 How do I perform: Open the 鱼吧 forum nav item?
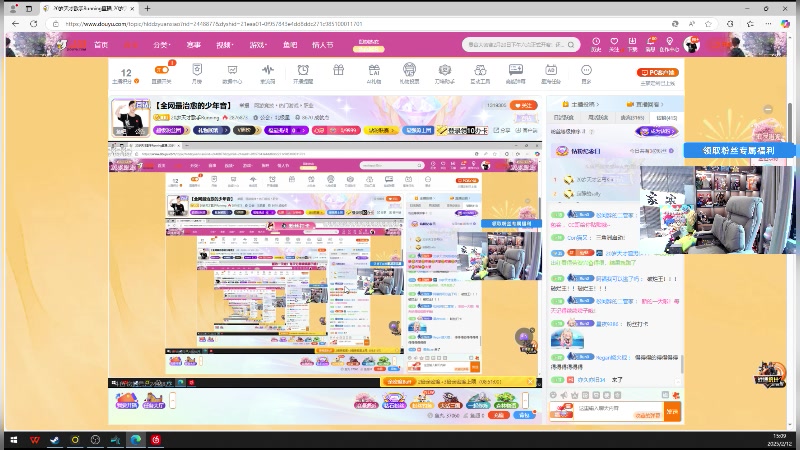click(290, 45)
